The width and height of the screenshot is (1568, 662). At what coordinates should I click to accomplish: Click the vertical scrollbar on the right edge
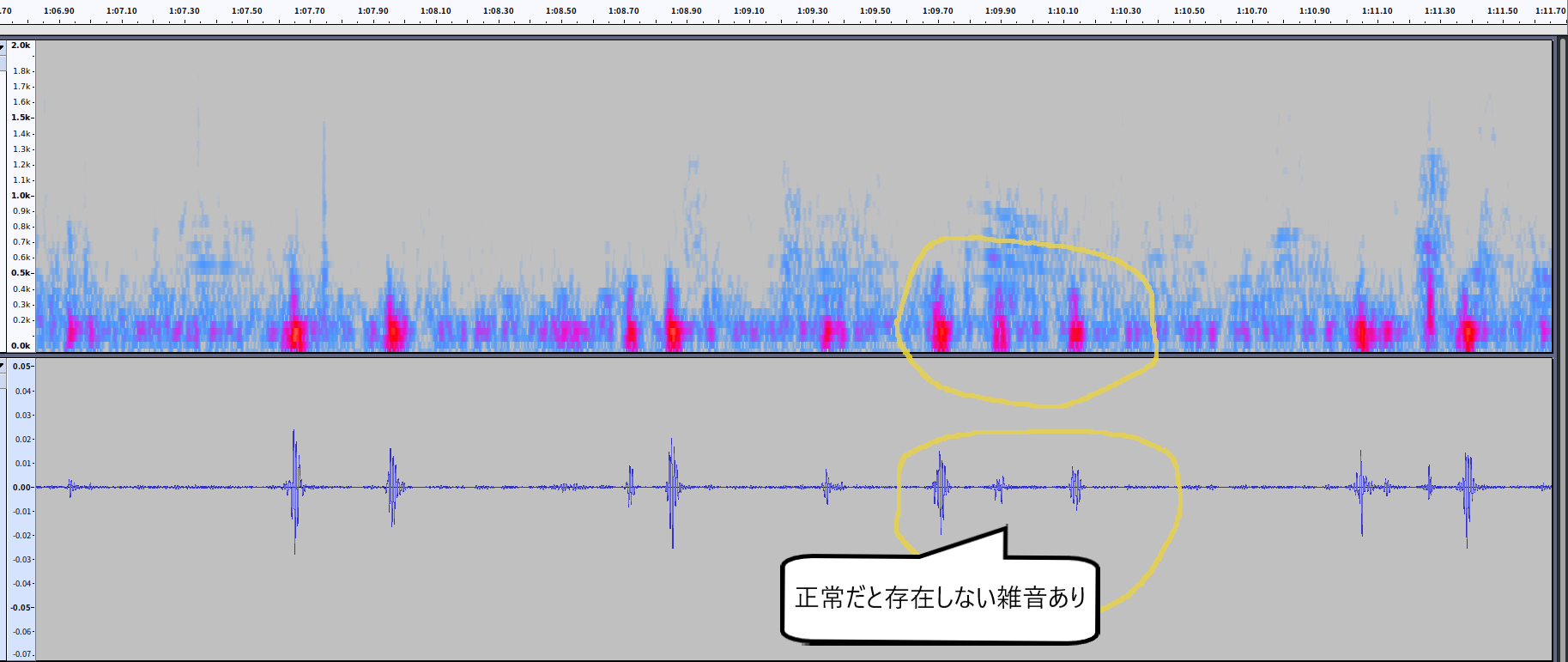coord(1561,350)
